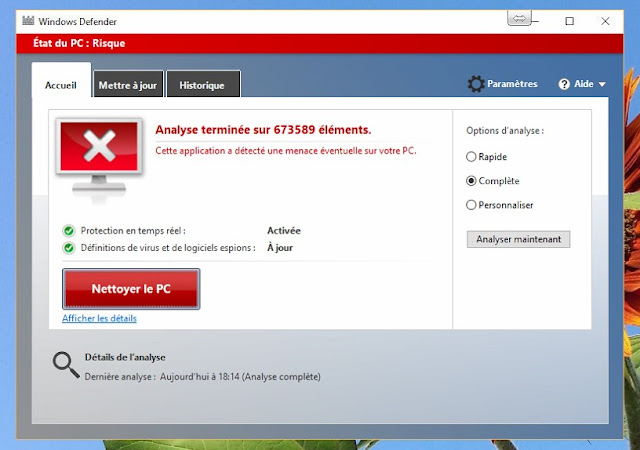
Task: Click the Nettoyer le PC button
Action: pos(131,289)
